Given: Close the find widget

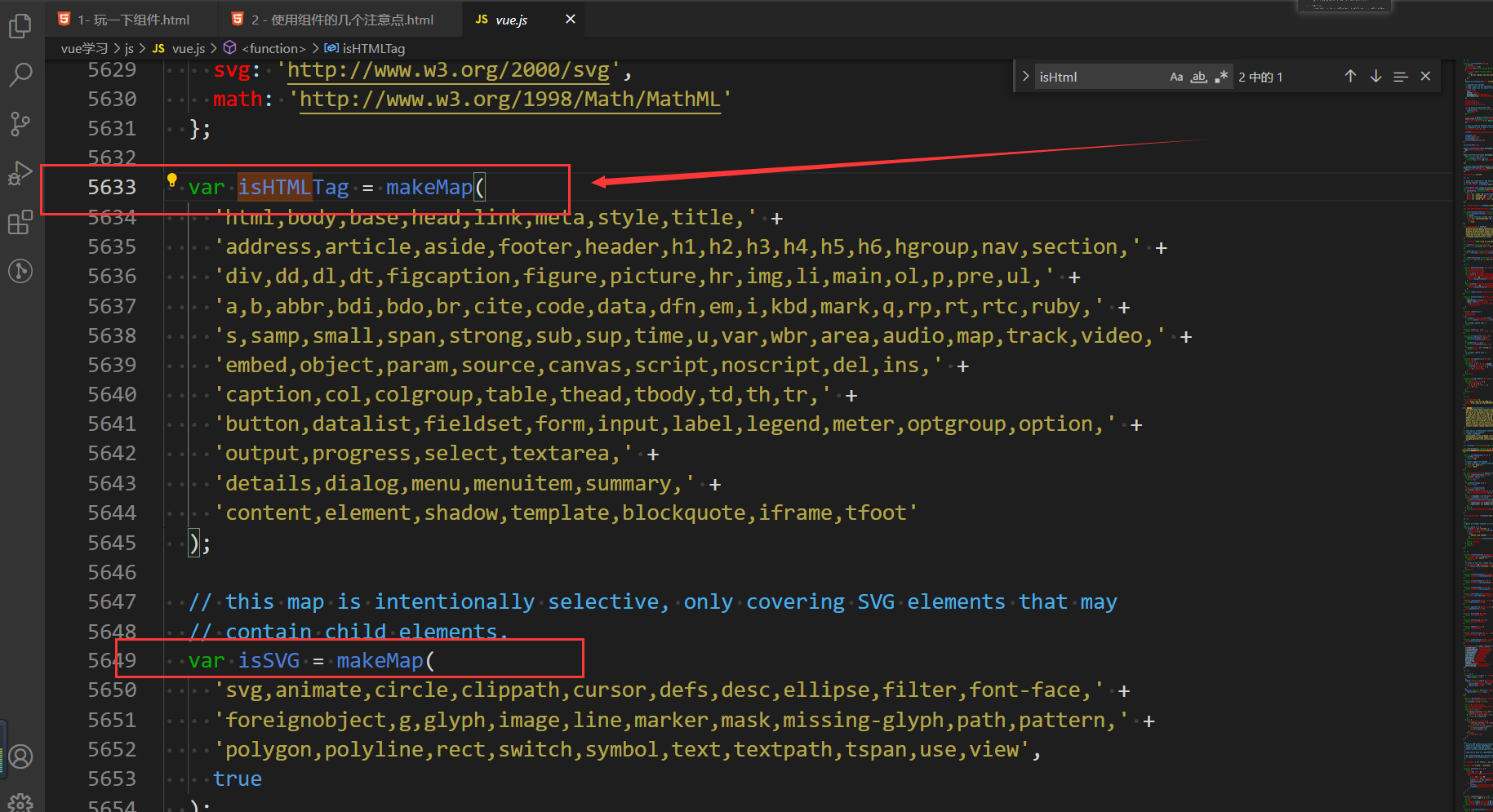Looking at the screenshot, I should pos(1425,77).
